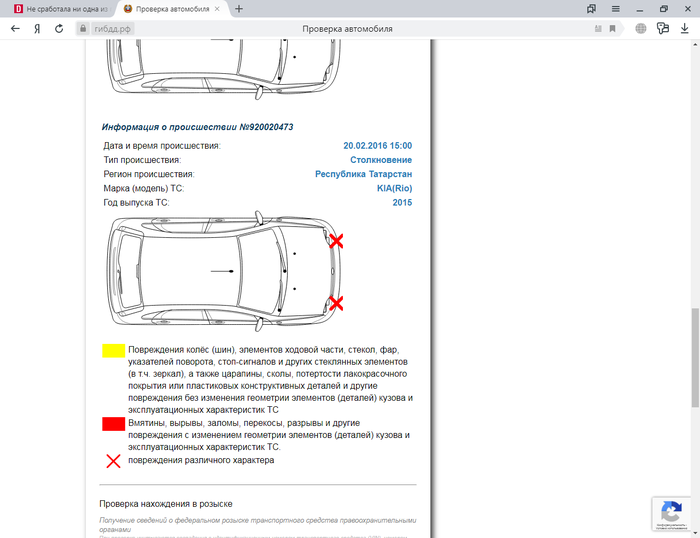Open a new tab with plus button
Screen dimensions: 700x538
point(239,8)
